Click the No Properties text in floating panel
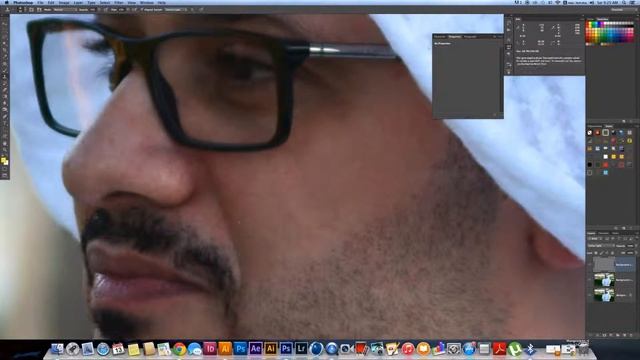 pos(442,43)
